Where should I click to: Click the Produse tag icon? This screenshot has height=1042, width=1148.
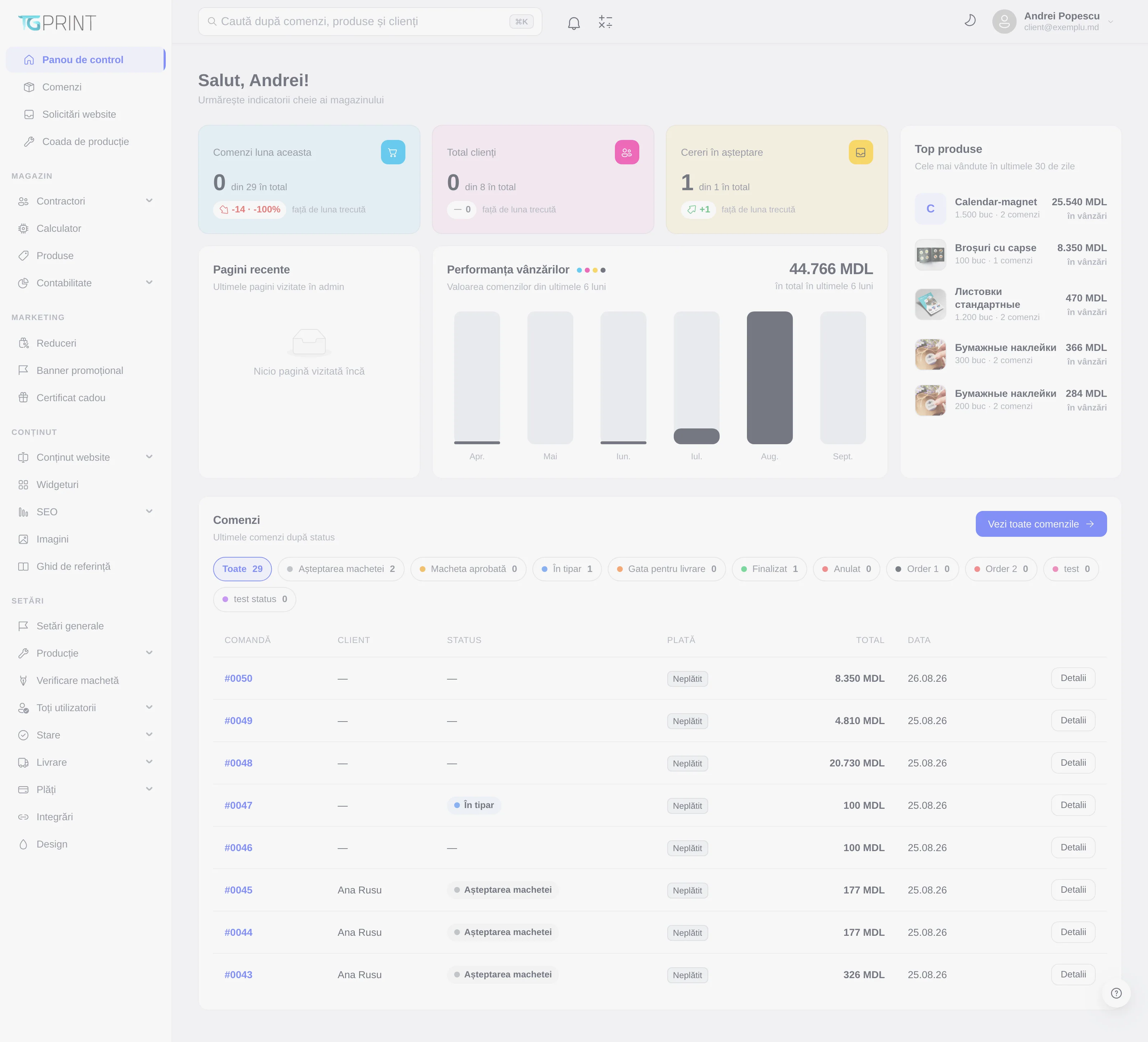click(23, 256)
